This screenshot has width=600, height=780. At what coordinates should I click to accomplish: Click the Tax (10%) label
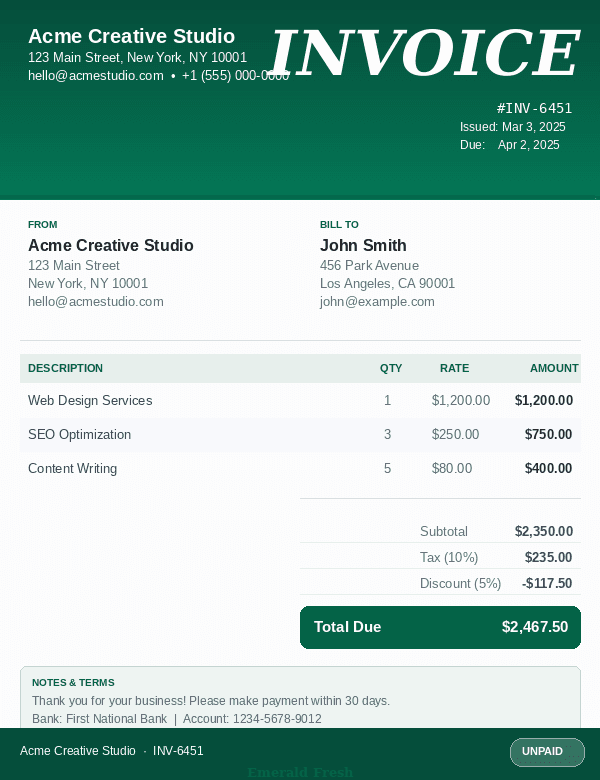[449, 557]
